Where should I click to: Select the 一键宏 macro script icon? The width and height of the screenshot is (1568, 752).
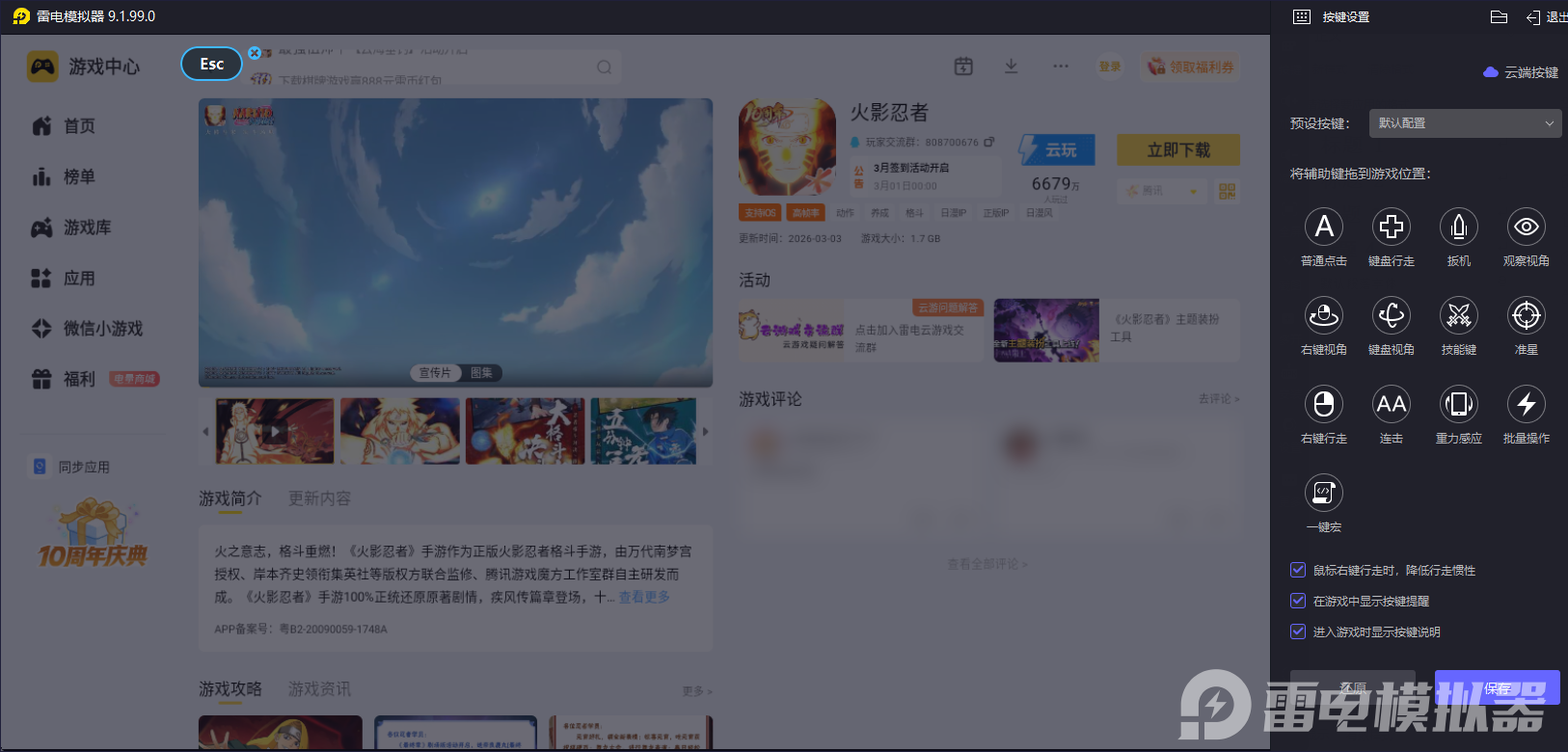[1324, 493]
